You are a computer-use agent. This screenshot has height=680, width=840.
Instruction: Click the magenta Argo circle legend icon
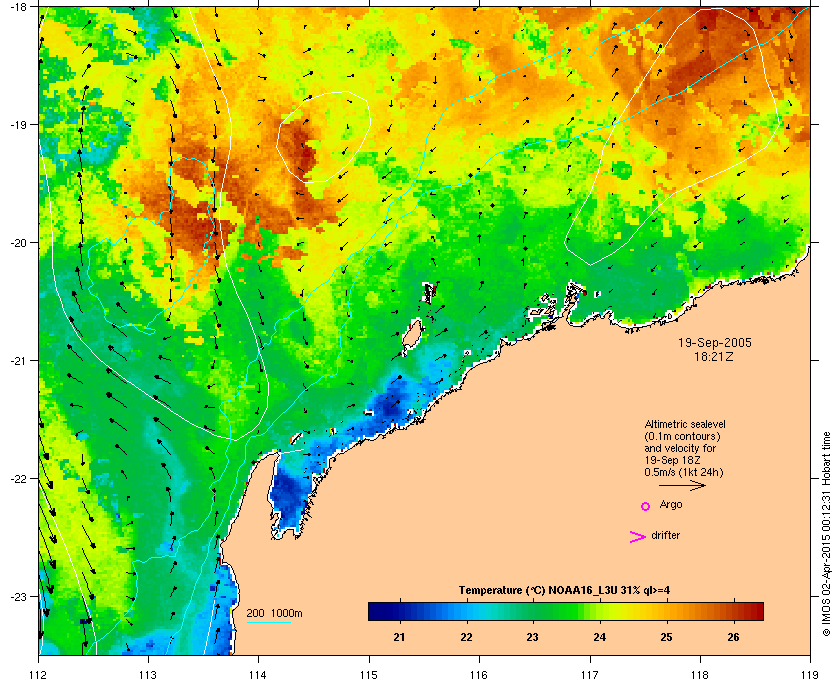(x=646, y=506)
